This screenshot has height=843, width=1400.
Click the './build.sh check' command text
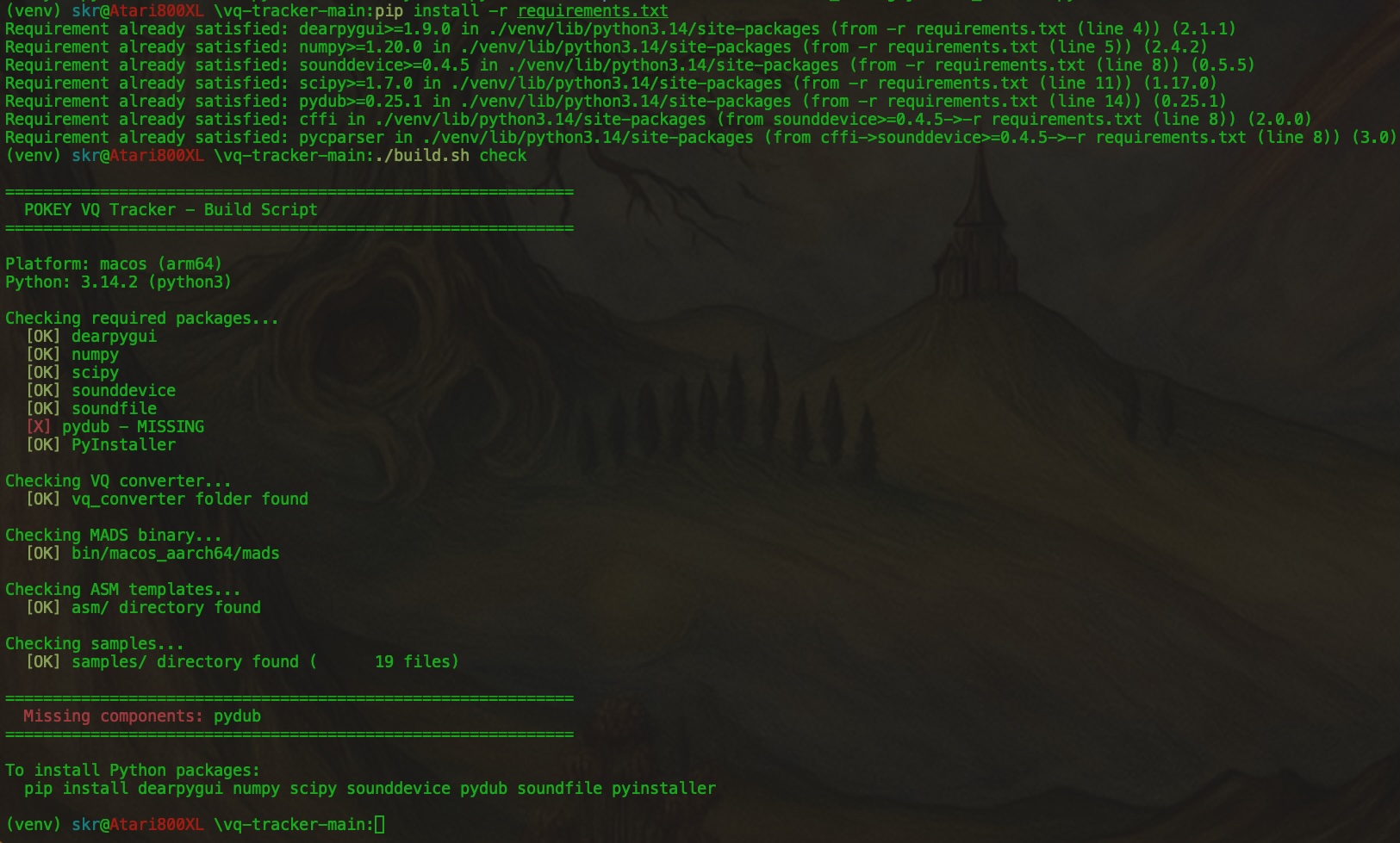click(451, 156)
